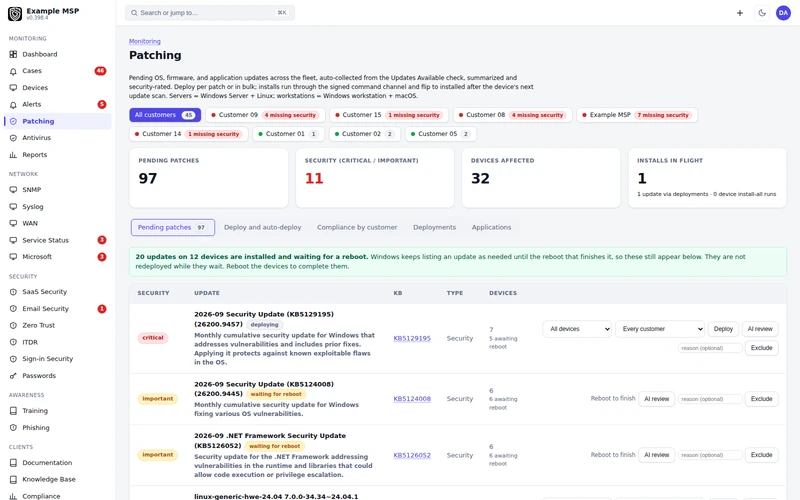This screenshot has height=500, width=800.
Task: Open the KB5124008 link
Action: [x=412, y=399]
